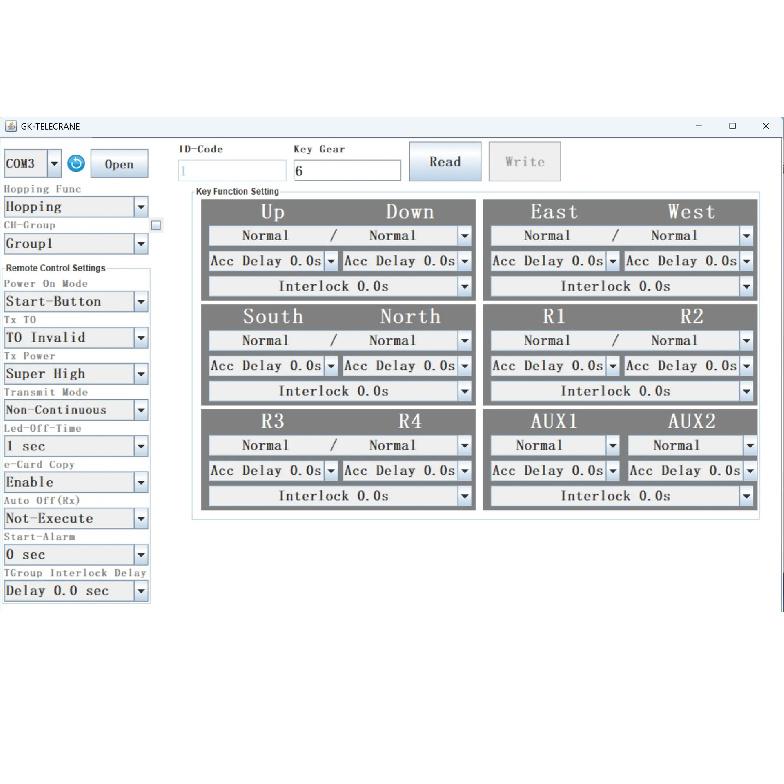Click the Write button
784x784 pixels.
click(524, 162)
